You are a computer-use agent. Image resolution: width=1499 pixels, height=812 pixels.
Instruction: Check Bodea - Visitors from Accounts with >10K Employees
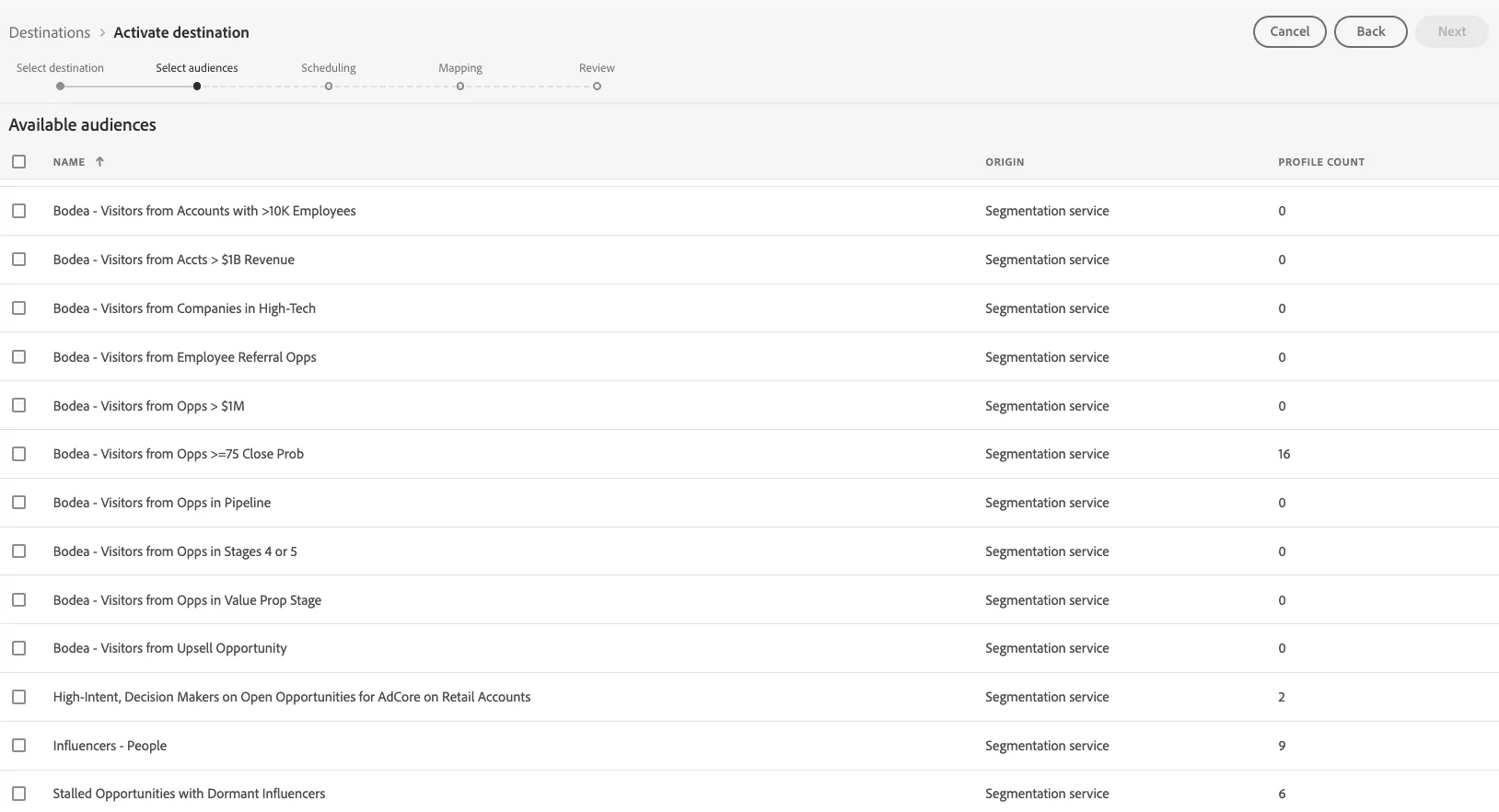pos(18,211)
